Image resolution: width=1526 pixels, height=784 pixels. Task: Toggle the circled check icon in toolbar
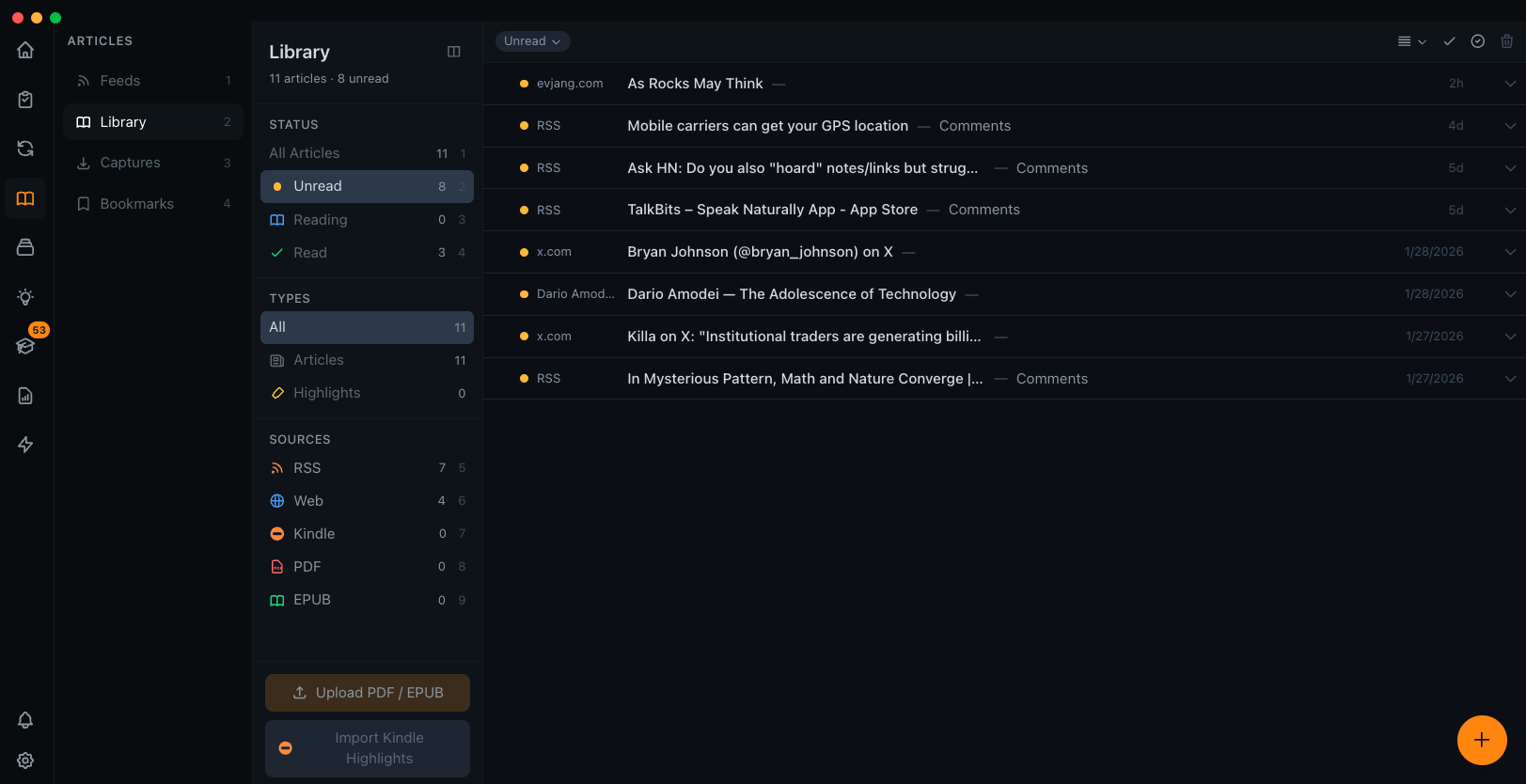[1477, 41]
